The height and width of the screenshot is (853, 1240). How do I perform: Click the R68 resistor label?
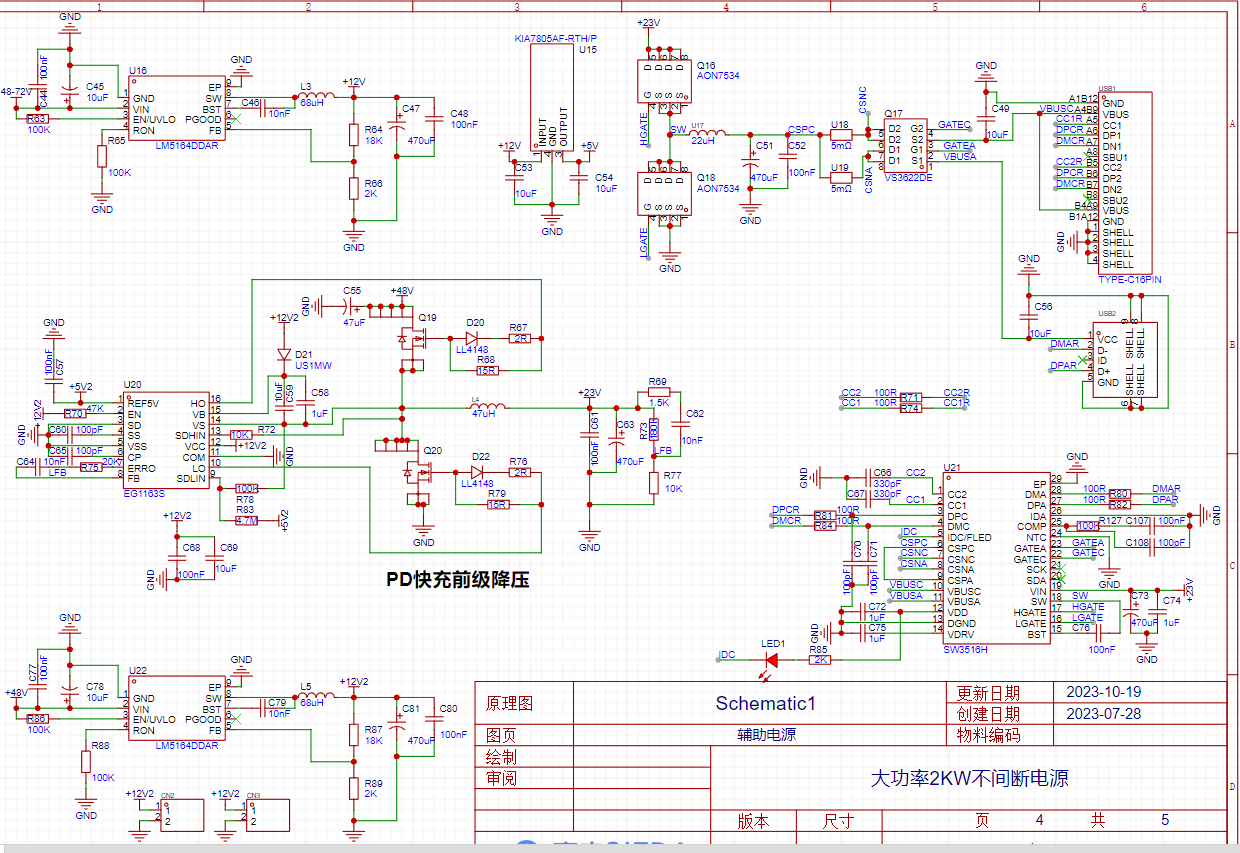tap(486, 359)
